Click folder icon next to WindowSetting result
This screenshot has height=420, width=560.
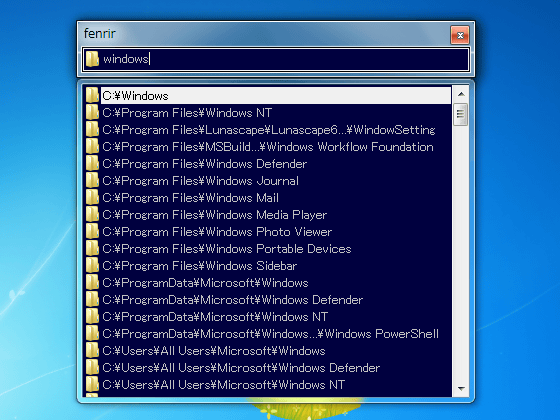[x=92, y=130]
